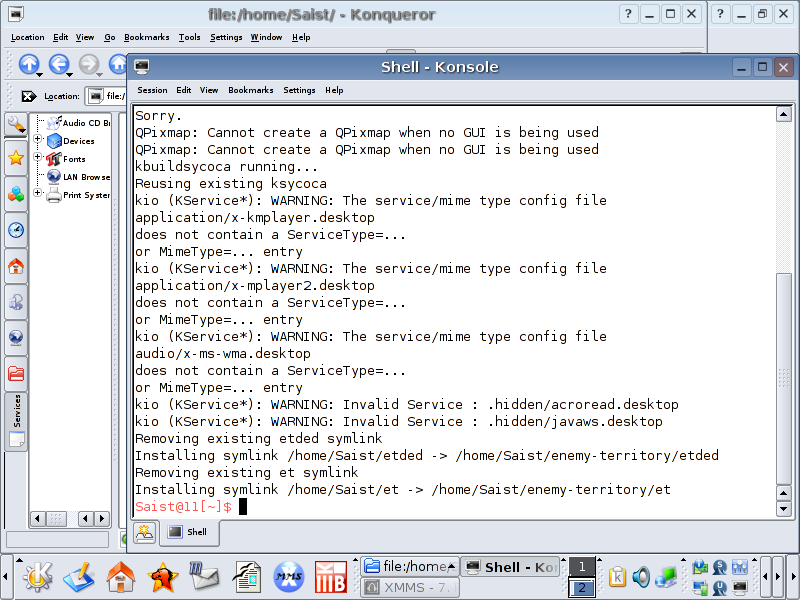This screenshot has width=800, height=600.
Task: Expand the Devices tree node
Action: 38,140
